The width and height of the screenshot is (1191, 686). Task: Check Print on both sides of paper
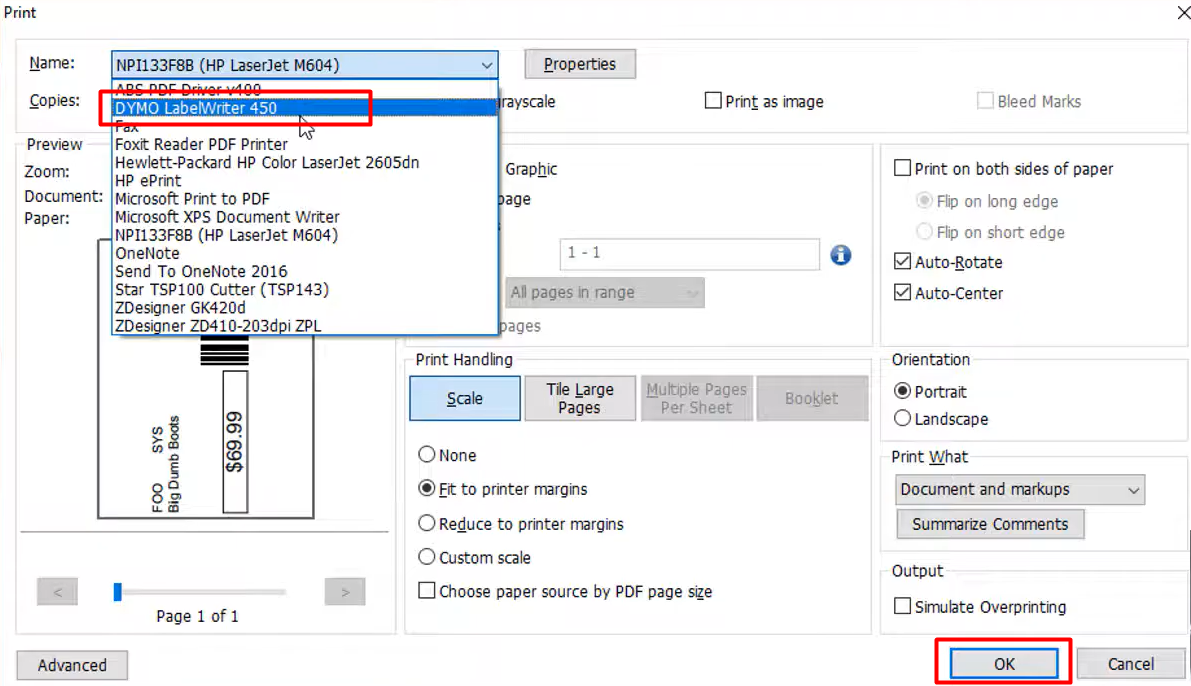[902, 168]
